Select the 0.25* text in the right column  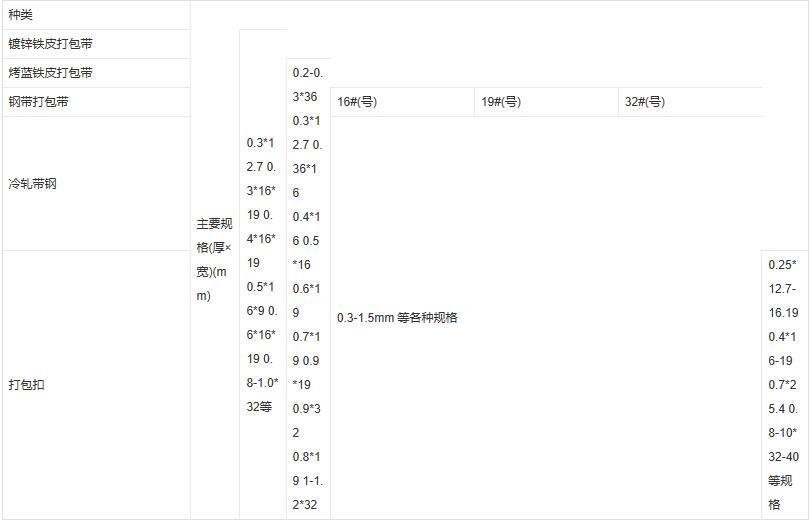click(x=782, y=265)
